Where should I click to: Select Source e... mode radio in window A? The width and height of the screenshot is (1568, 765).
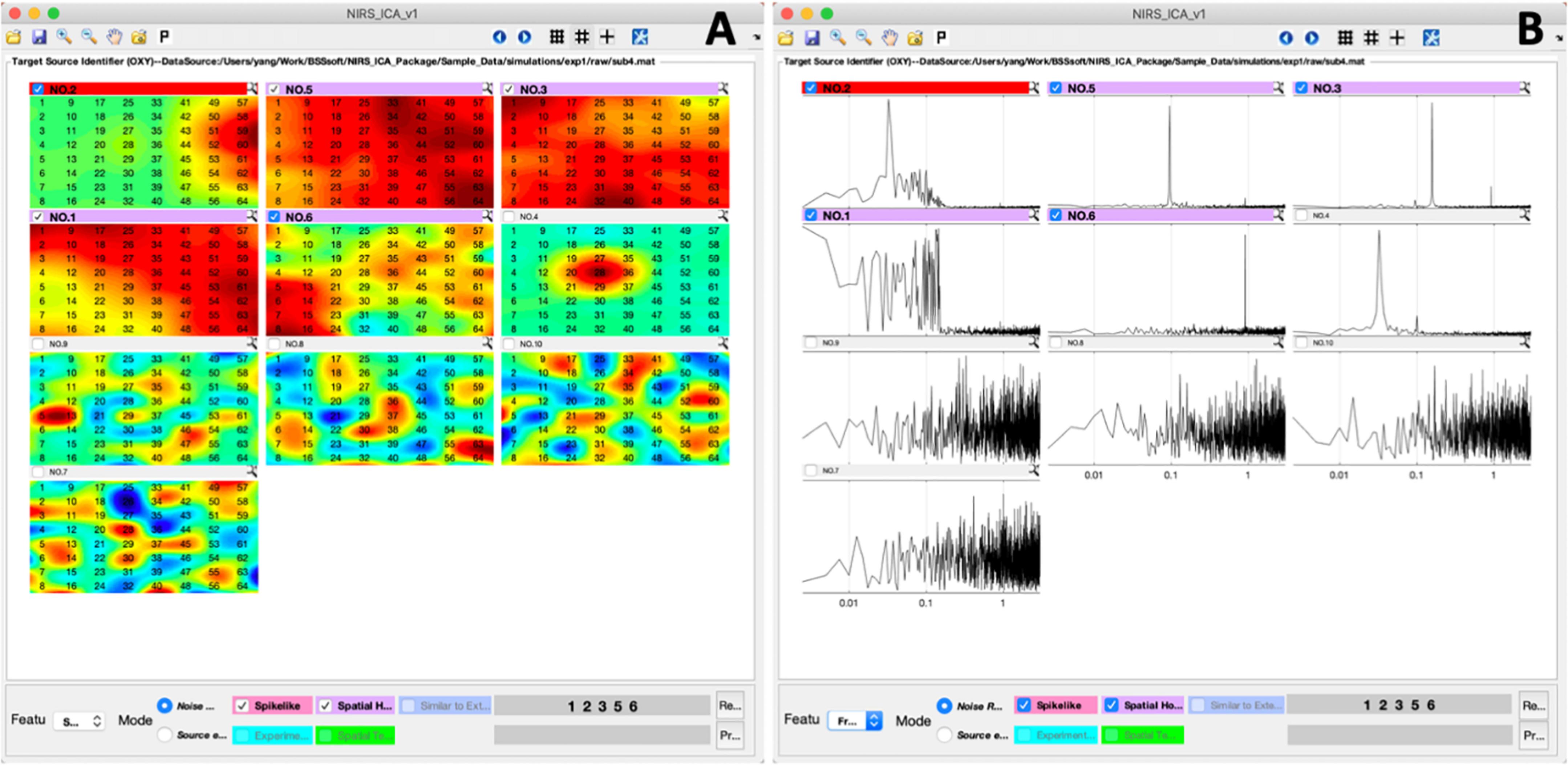pyautogui.click(x=164, y=734)
